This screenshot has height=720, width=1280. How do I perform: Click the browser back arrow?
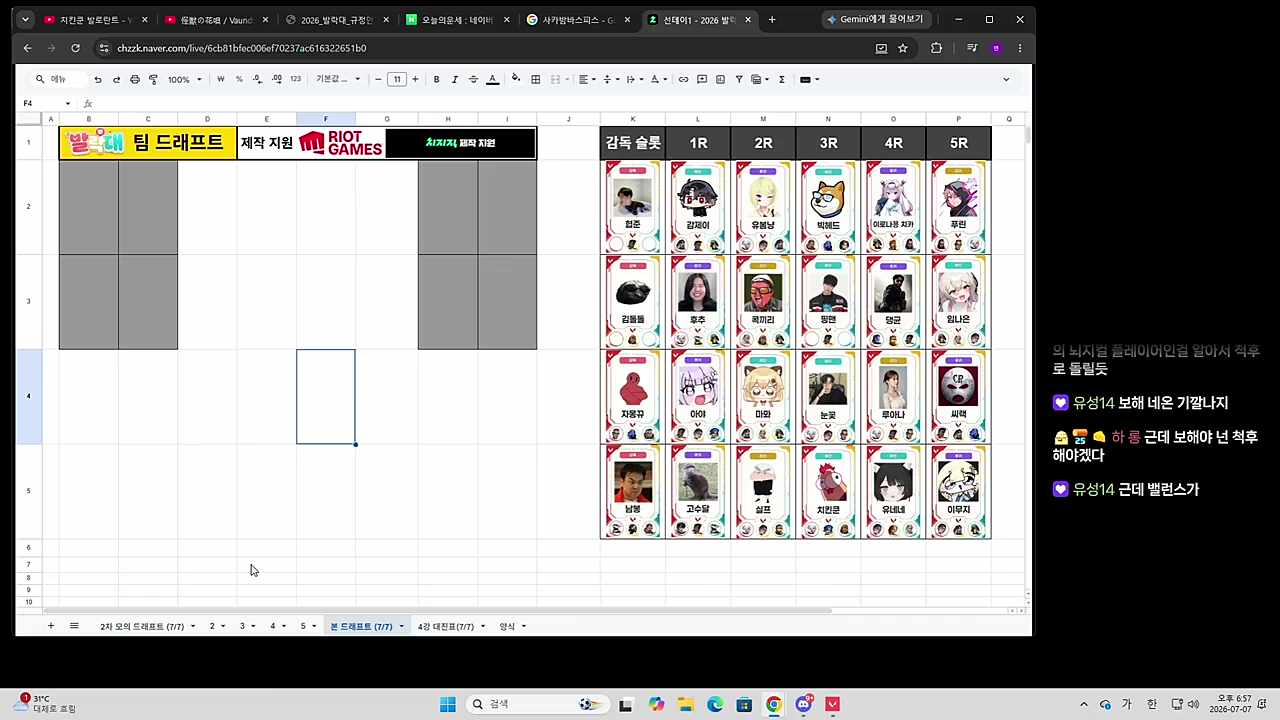pyautogui.click(x=27, y=48)
